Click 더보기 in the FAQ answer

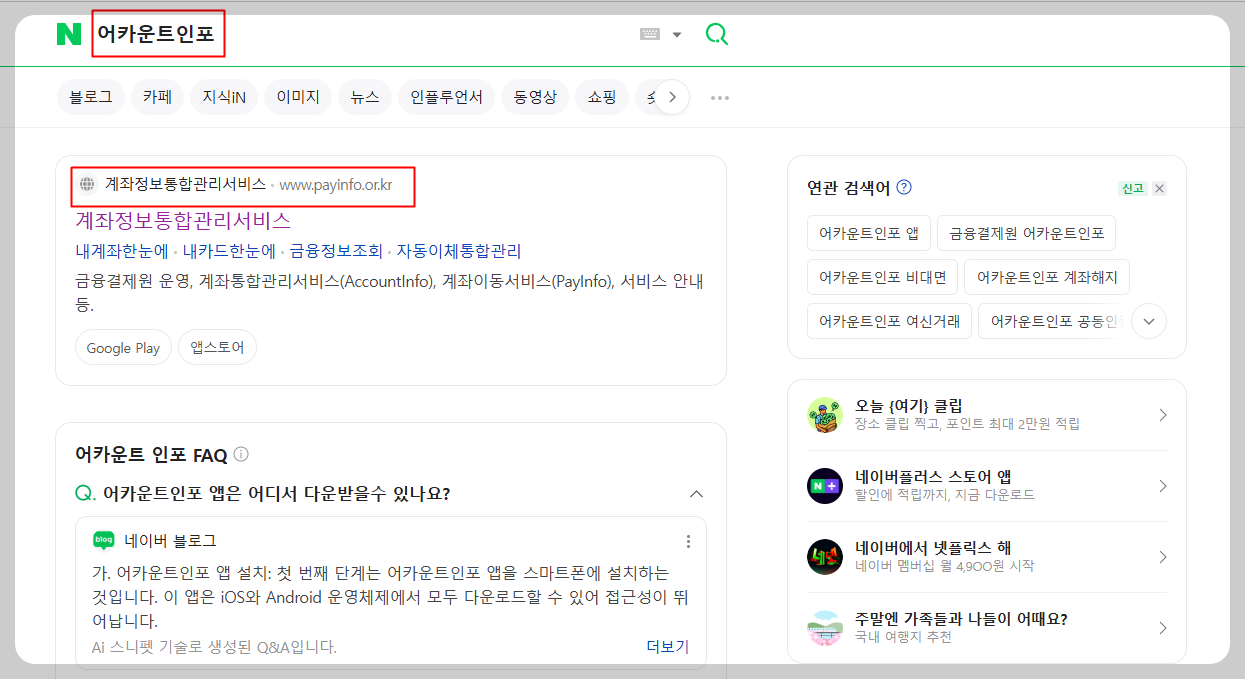coord(668,647)
